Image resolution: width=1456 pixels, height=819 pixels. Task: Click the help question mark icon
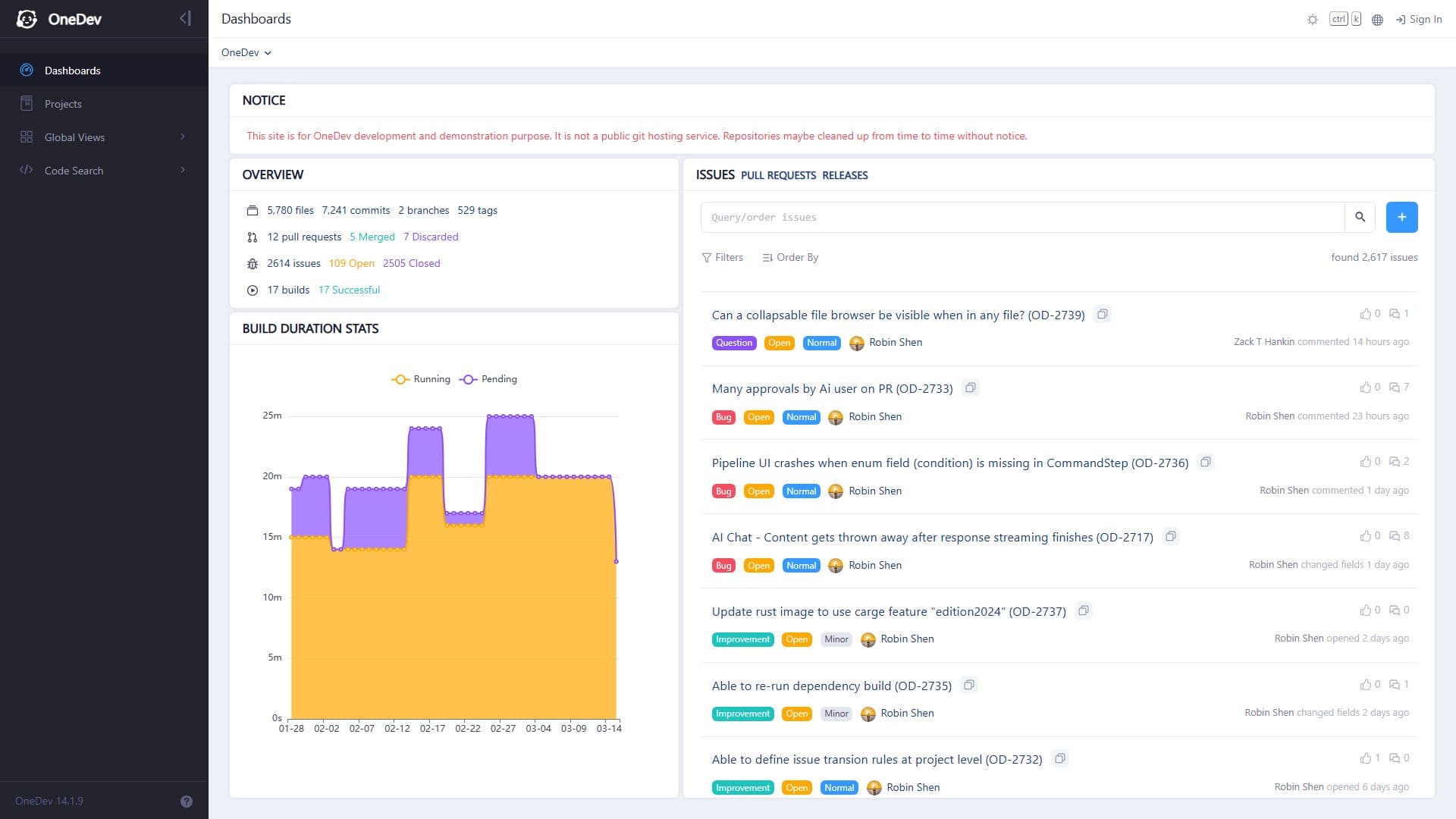pos(187,802)
